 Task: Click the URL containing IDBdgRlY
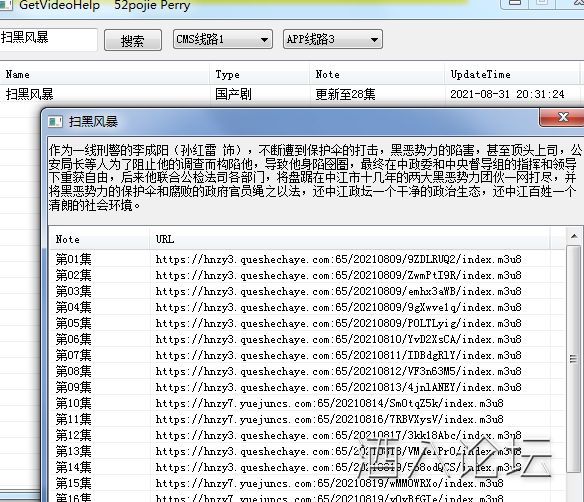339,355
